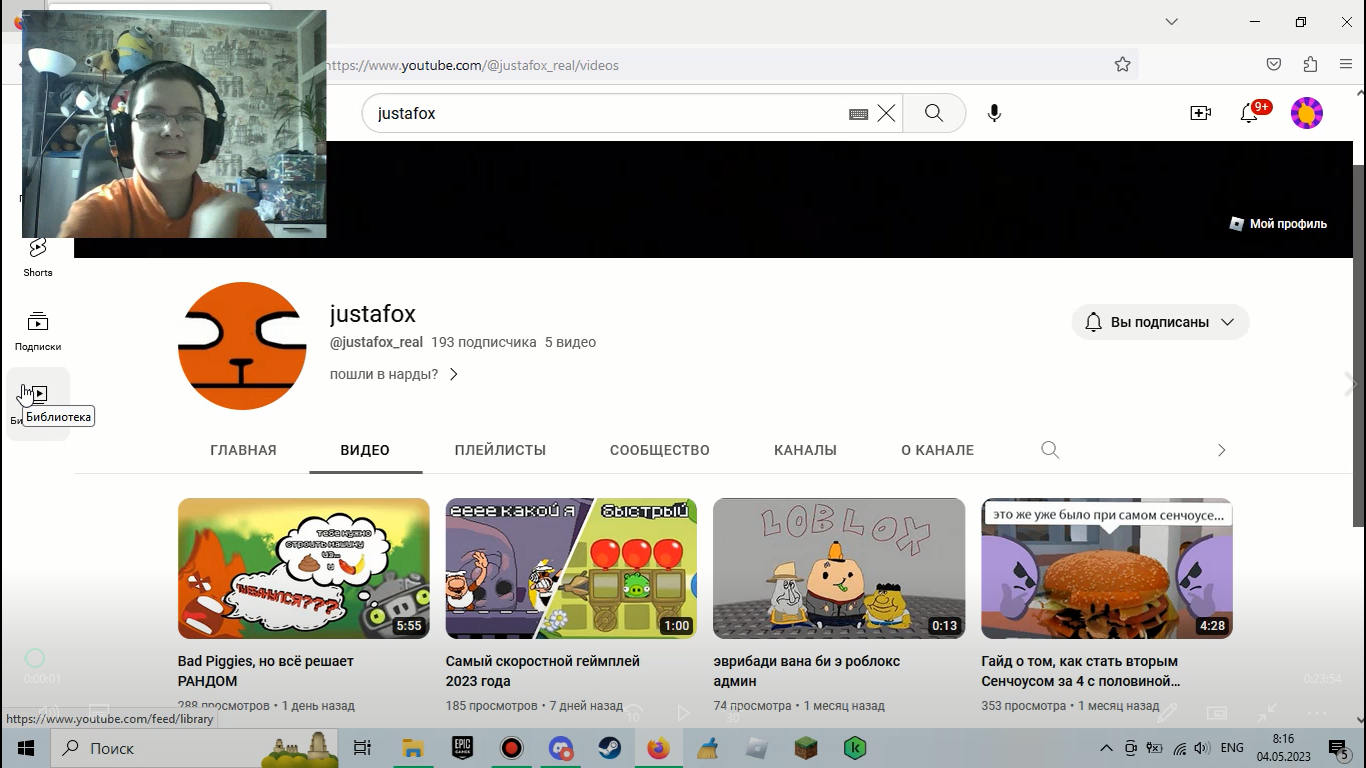Viewport: 1366px width, 768px height.
Task: Clear the search box with the X
Action: point(886,113)
